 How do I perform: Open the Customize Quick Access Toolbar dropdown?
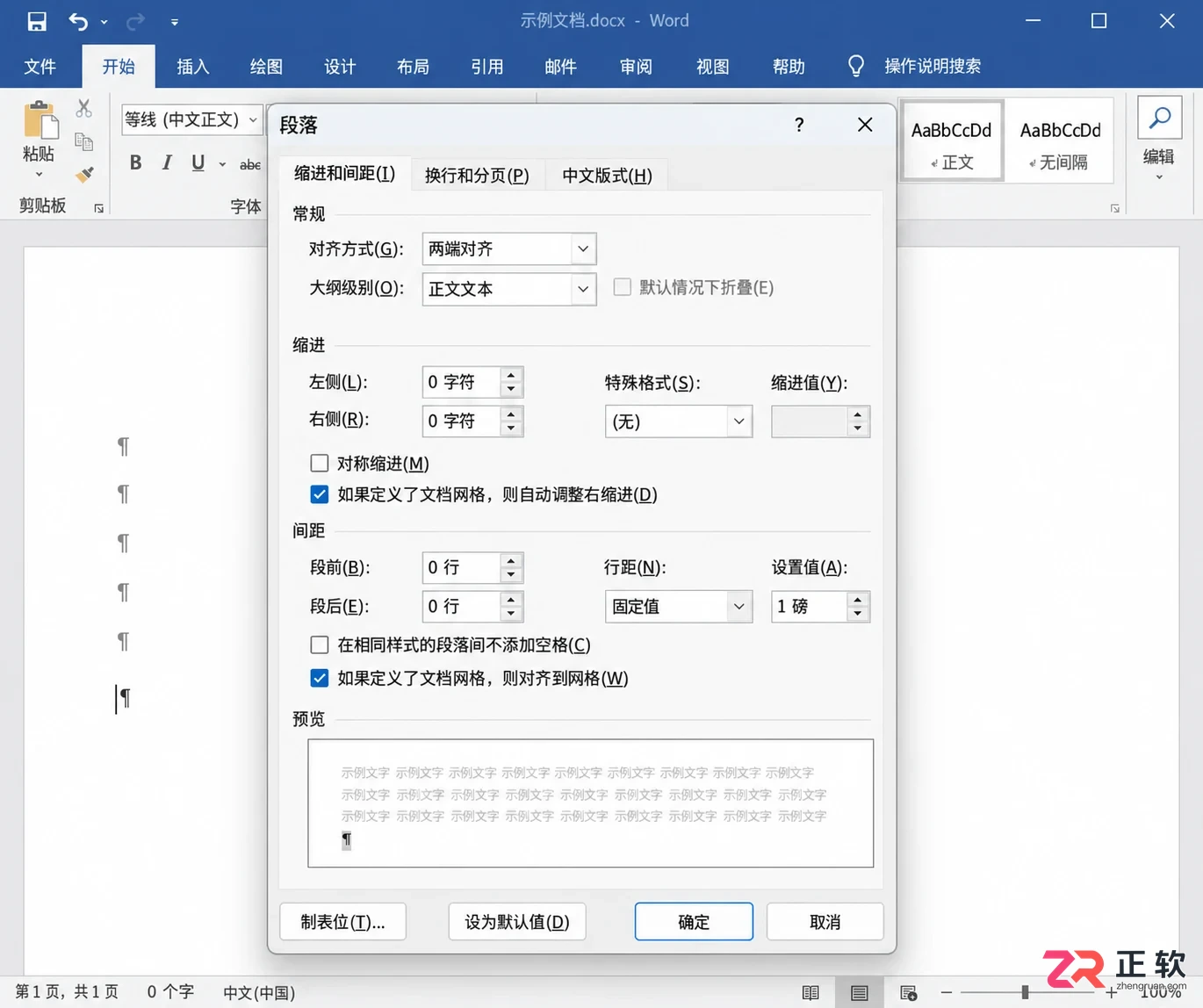pos(175,22)
